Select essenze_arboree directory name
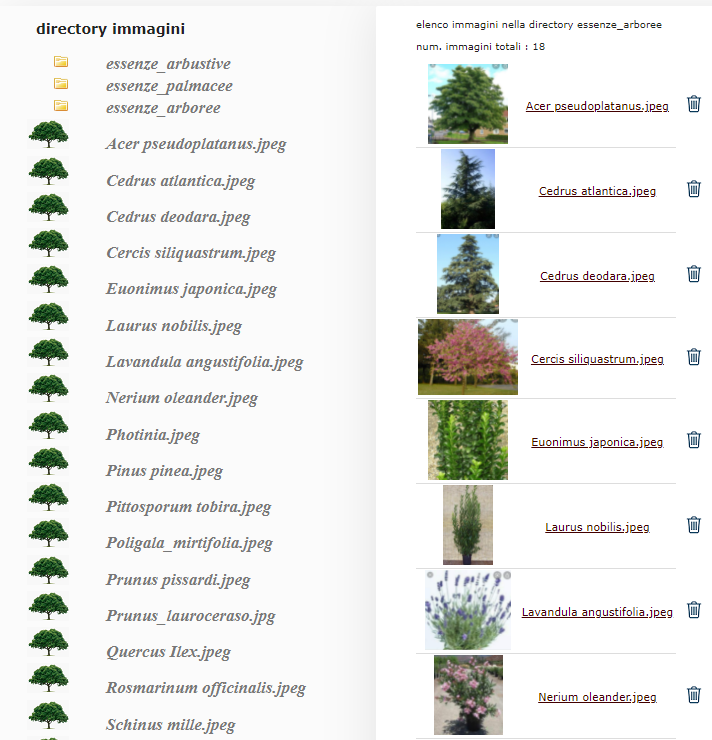712x740 pixels. [x=163, y=108]
